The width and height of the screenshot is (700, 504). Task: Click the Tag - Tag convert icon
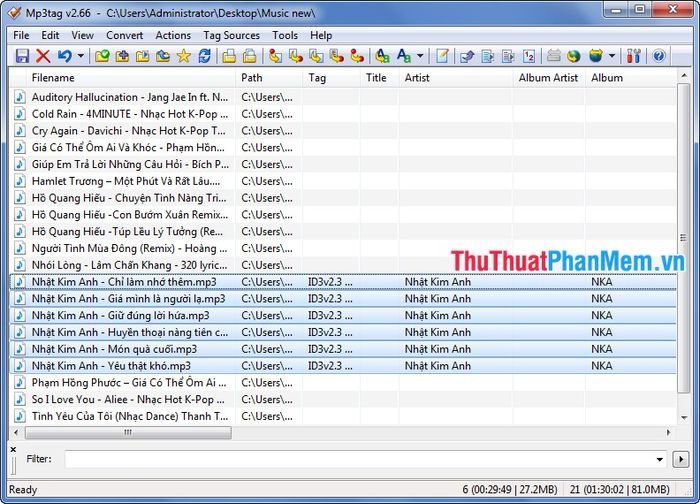(357, 56)
